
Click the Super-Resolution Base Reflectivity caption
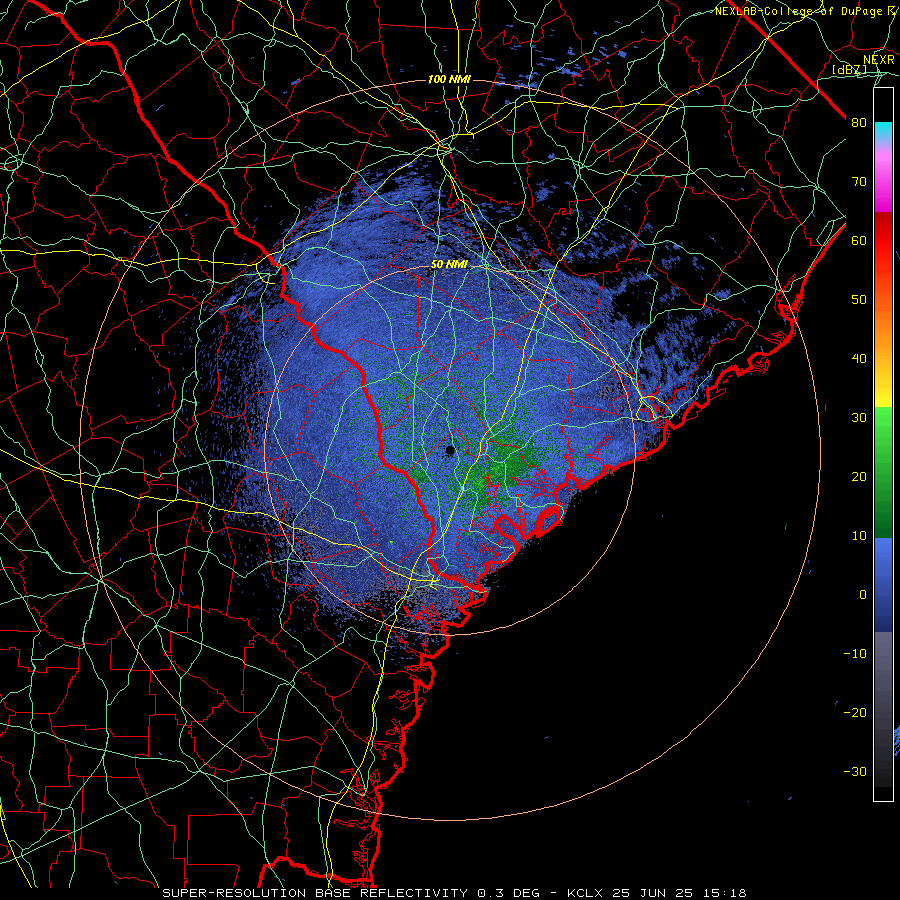[315, 893]
